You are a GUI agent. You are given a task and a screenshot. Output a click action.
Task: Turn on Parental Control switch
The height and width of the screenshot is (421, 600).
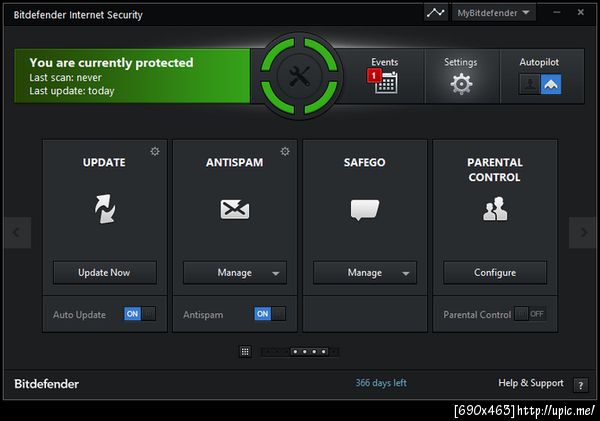pos(530,314)
